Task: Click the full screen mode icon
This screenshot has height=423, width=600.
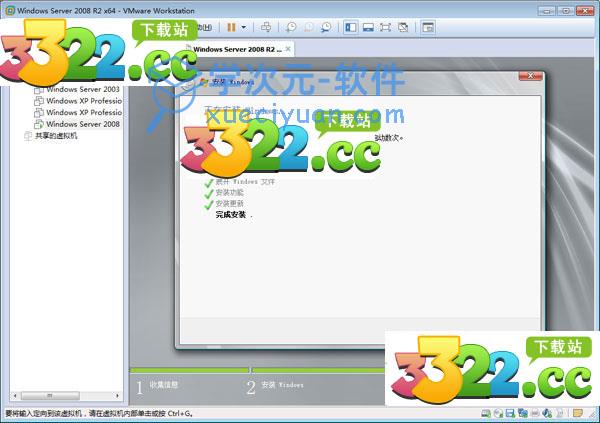Action: [x=385, y=27]
